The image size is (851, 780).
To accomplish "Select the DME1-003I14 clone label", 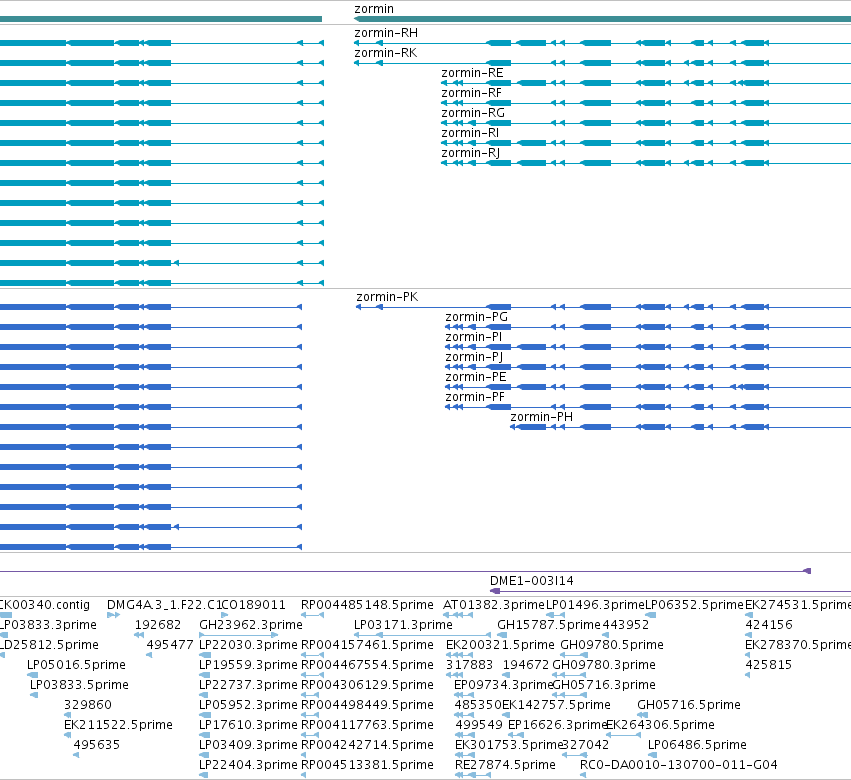I will [531, 581].
